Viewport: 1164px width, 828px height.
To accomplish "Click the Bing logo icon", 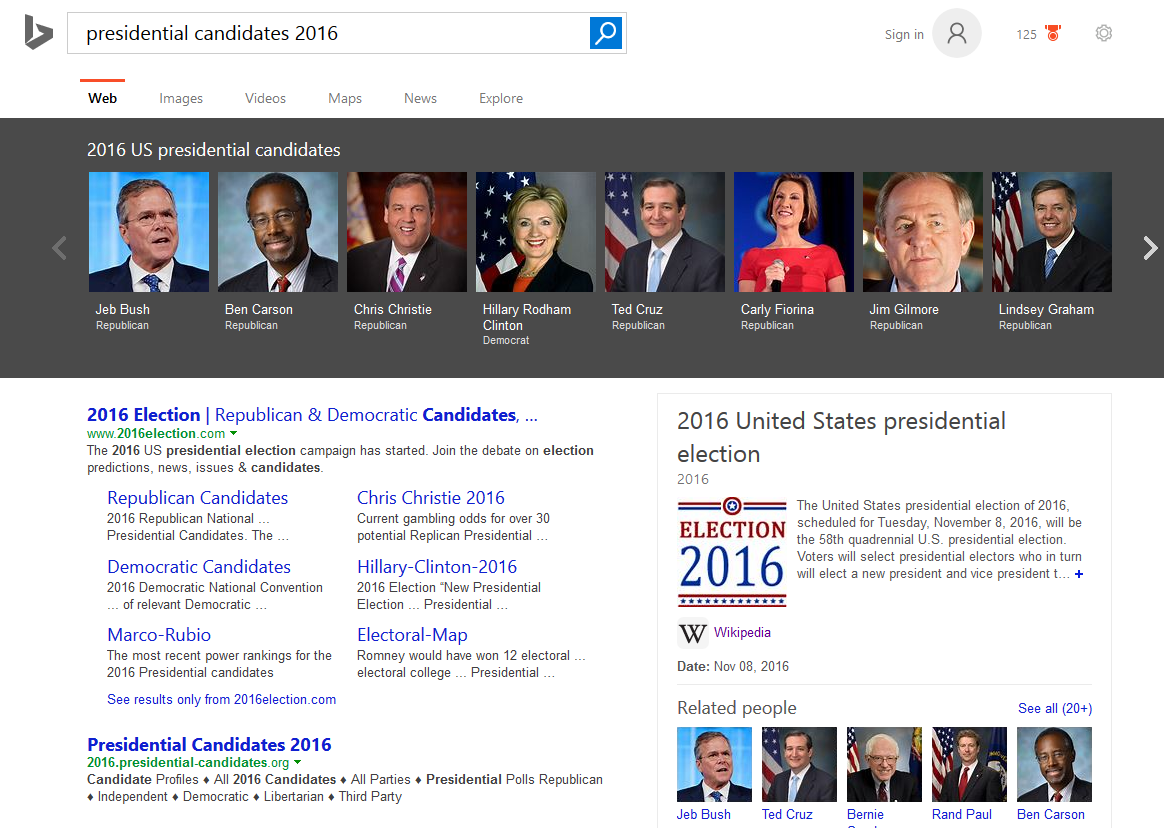I will click(x=38, y=33).
